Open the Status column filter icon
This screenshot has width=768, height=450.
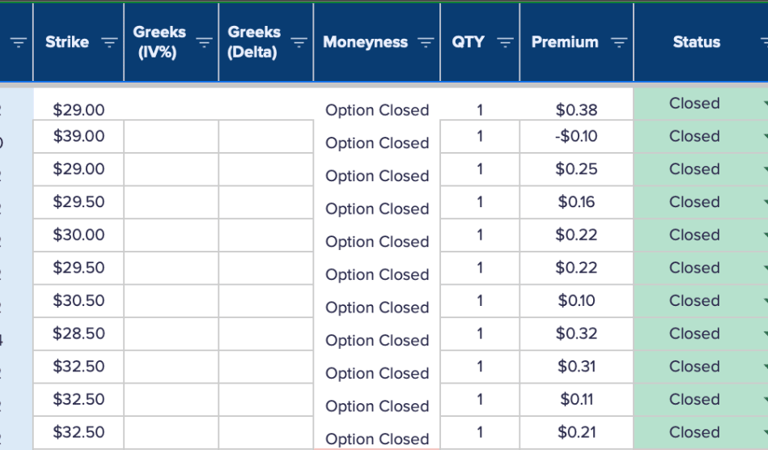pos(762,42)
